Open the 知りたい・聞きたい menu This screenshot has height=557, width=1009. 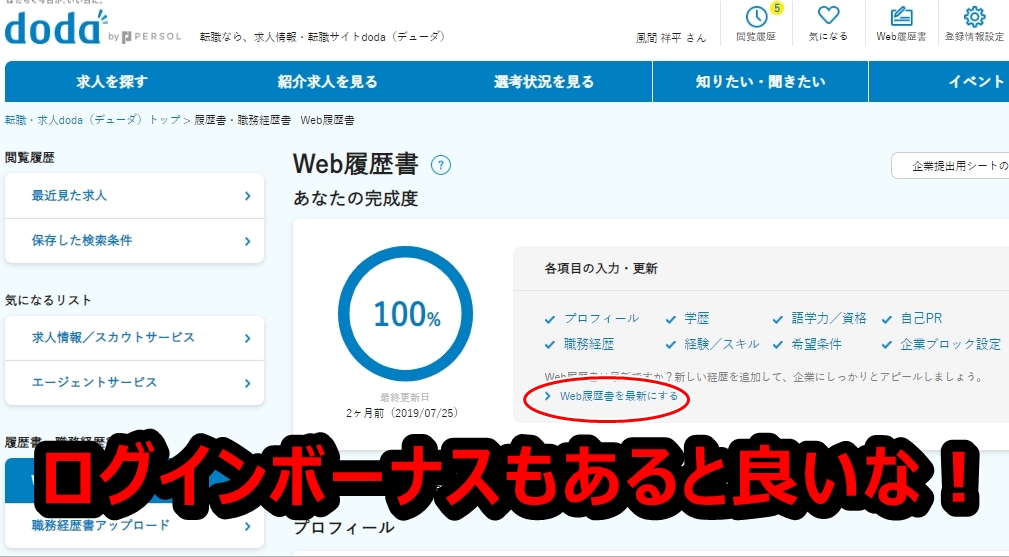click(761, 82)
